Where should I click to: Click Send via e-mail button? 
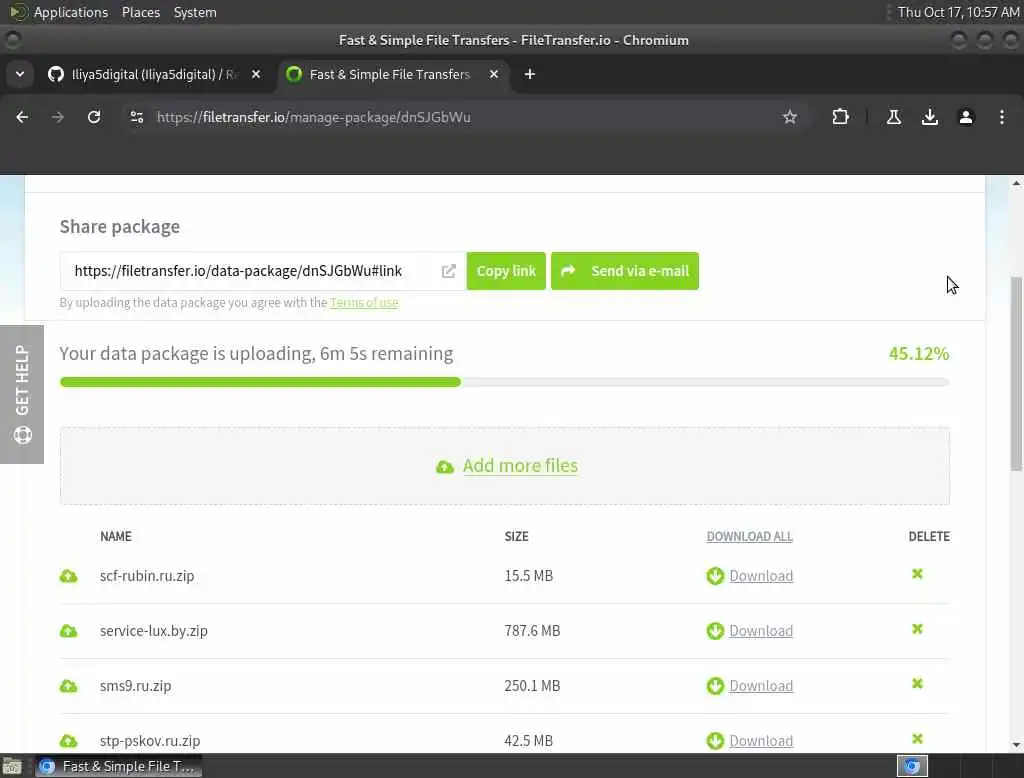pos(625,271)
